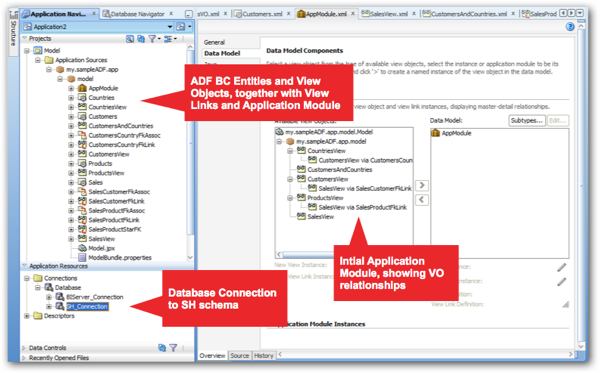Viewport: 600px width, 373px height.
Task: Open the Structure side panel
Action: [x=13, y=34]
